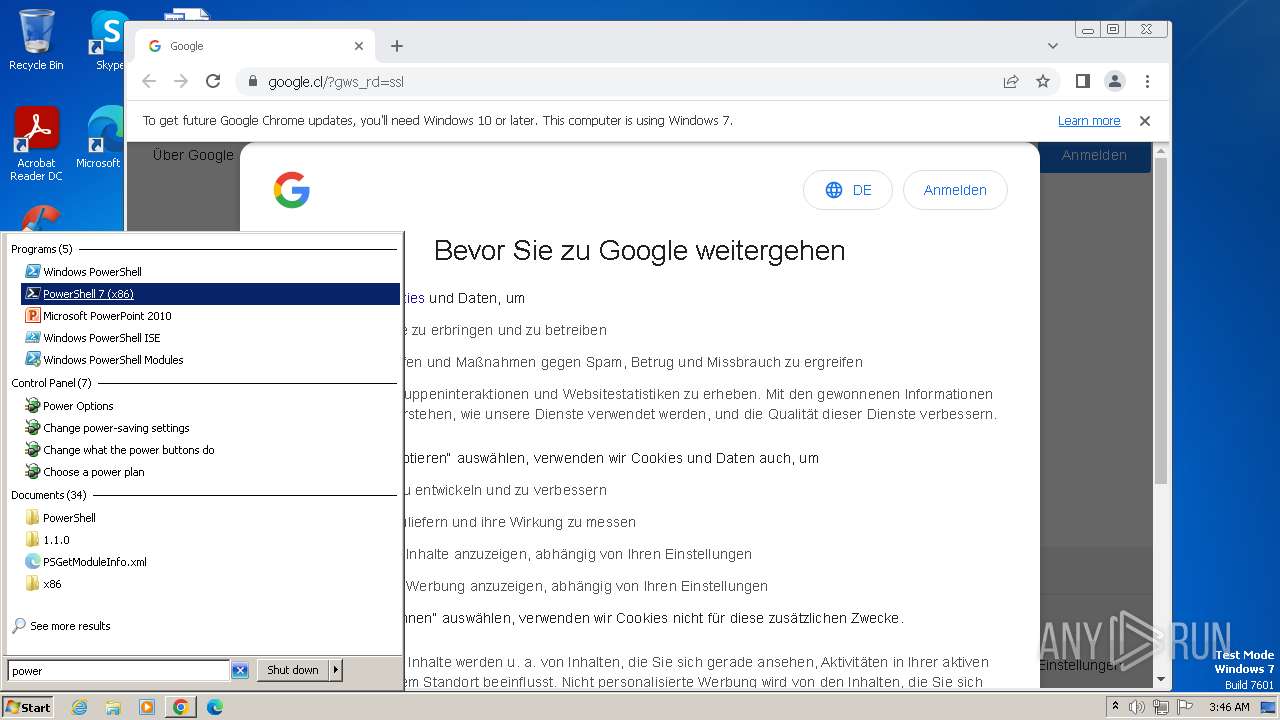Click the Programs (5) group header
Screen dimensions: 1280x720
pos(42,249)
